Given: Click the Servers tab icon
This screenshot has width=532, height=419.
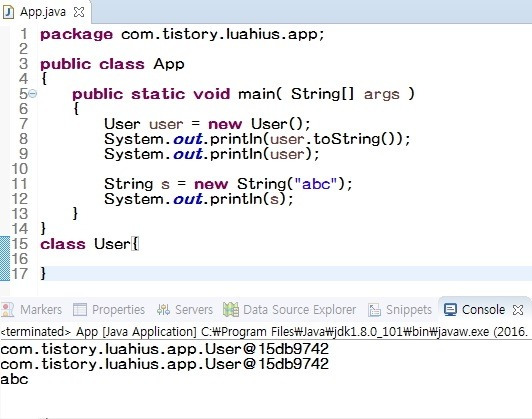Looking at the screenshot, I should [x=163, y=310].
